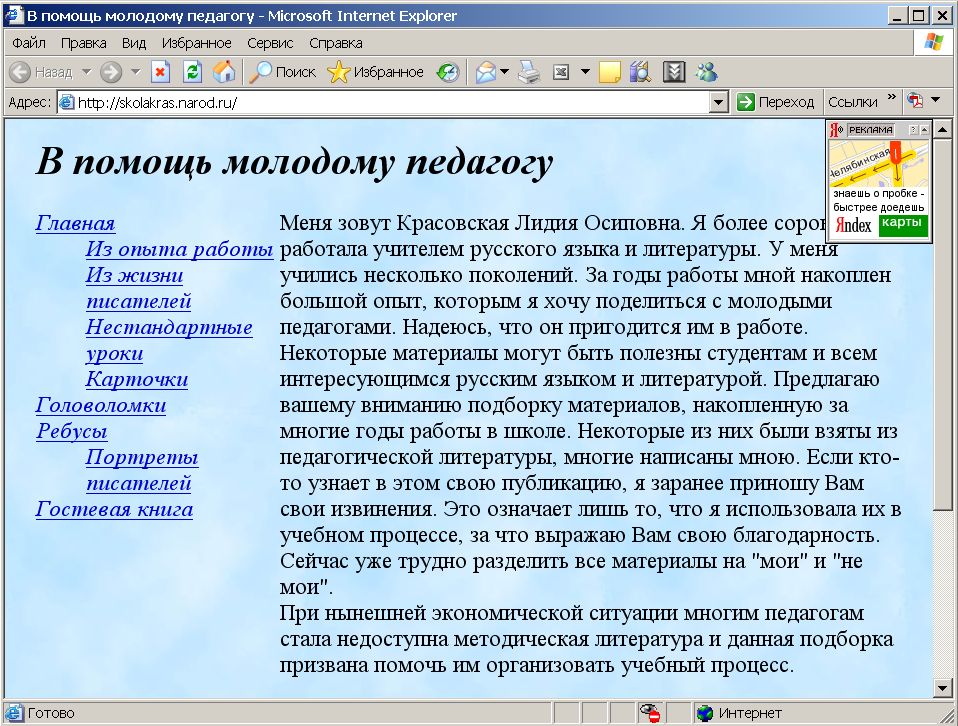
Task: Open the Правка menu
Action: tap(84, 43)
